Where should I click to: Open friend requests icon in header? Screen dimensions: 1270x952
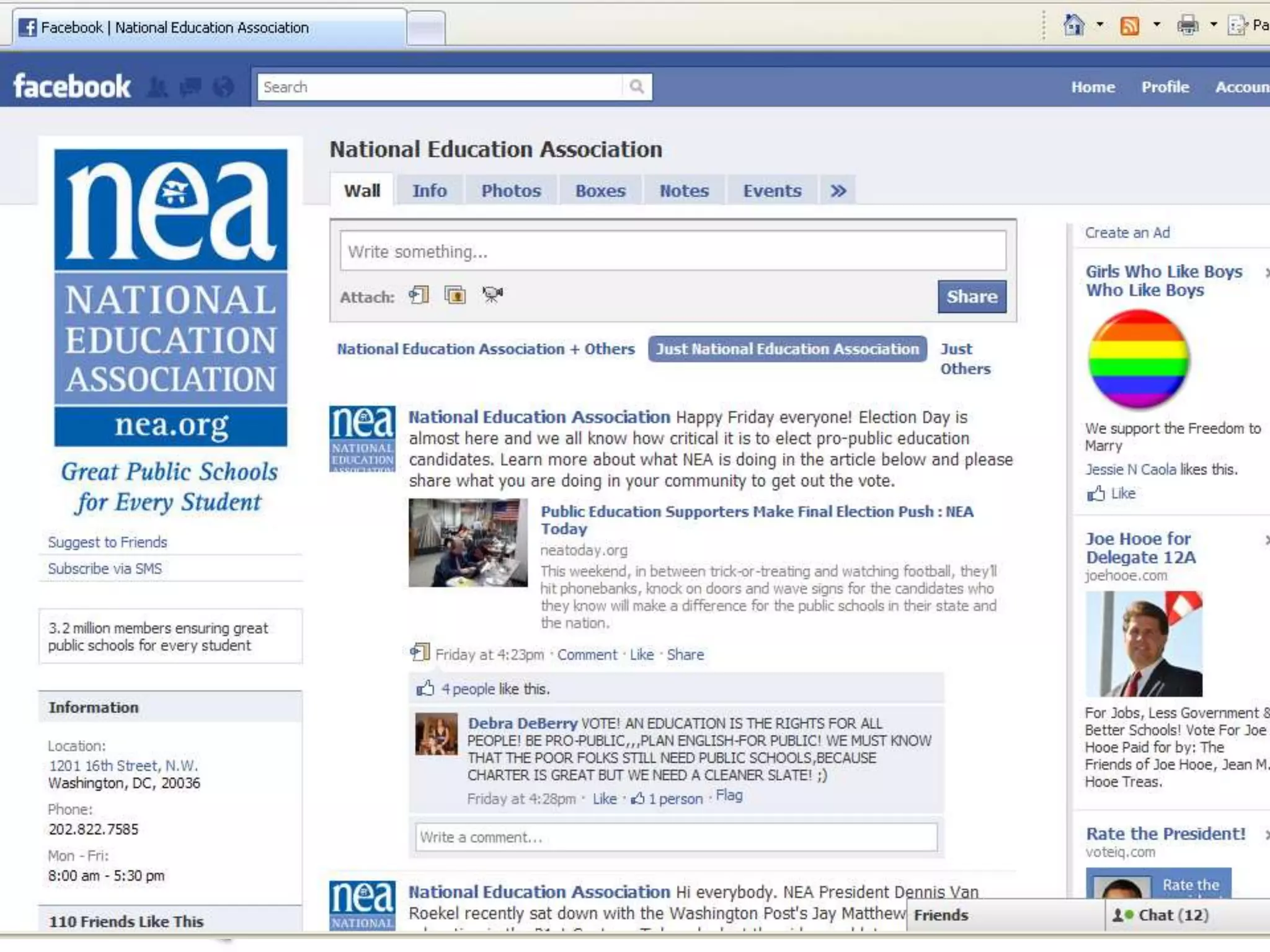158,87
